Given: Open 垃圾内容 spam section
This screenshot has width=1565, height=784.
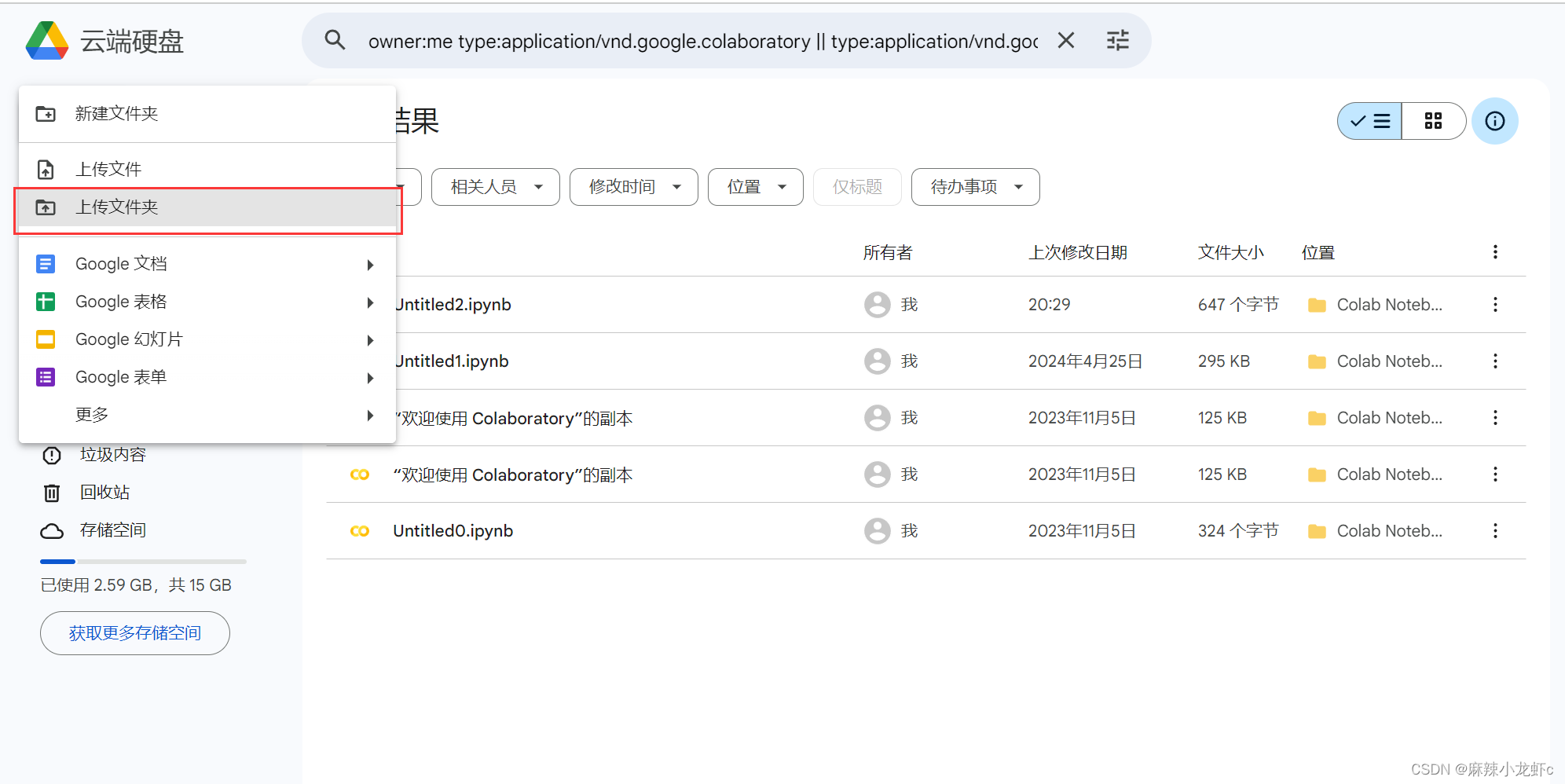Looking at the screenshot, I should click(x=113, y=455).
